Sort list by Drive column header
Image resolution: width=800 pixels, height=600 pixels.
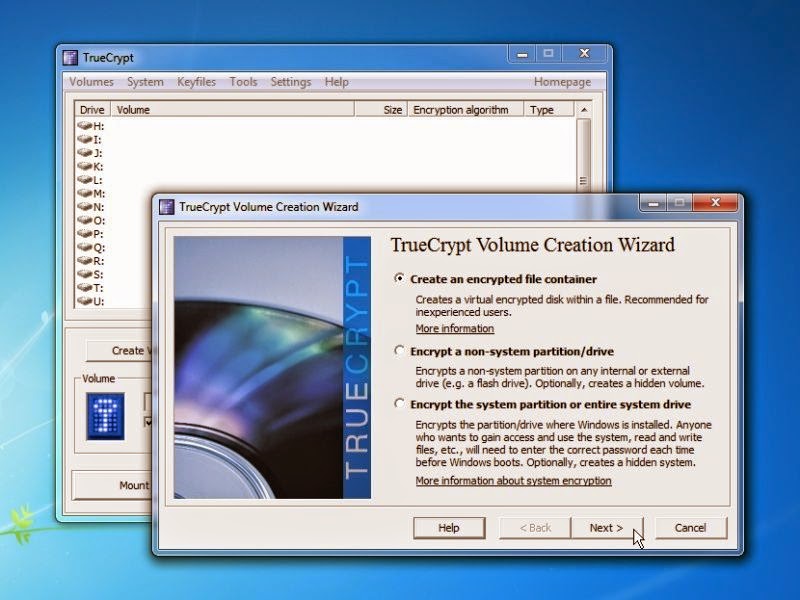(92, 110)
